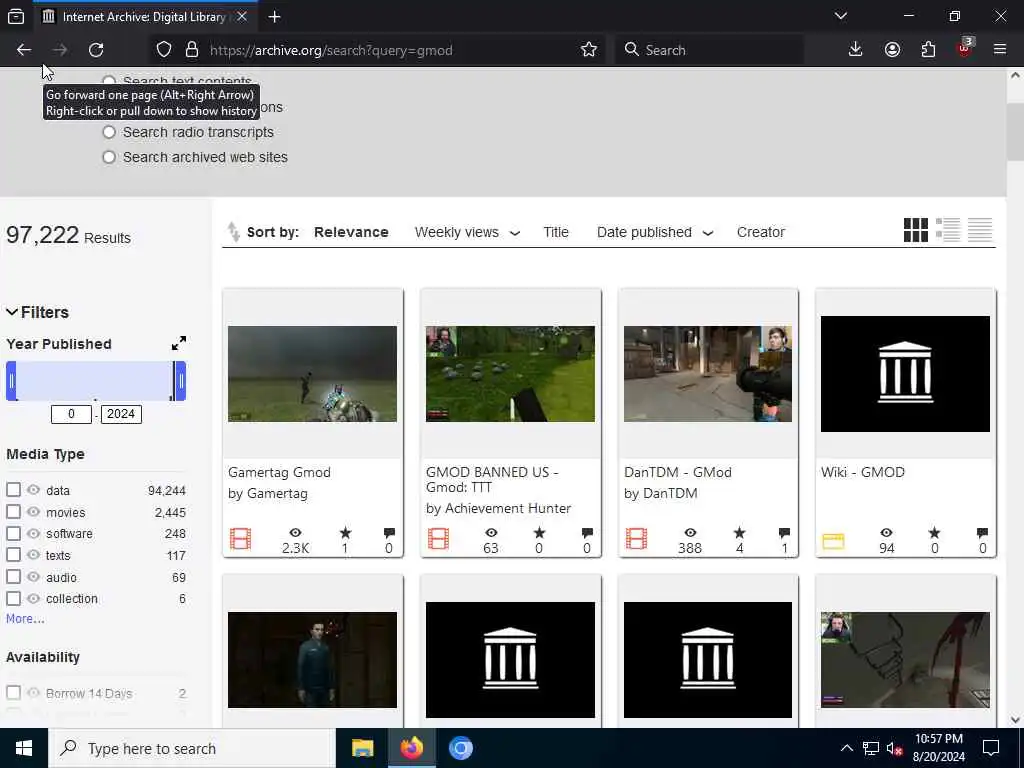Image resolution: width=1024 pixels, height=768 pixels.
Task: Switch to tile grid view
Action: click(x=916, y=230)
